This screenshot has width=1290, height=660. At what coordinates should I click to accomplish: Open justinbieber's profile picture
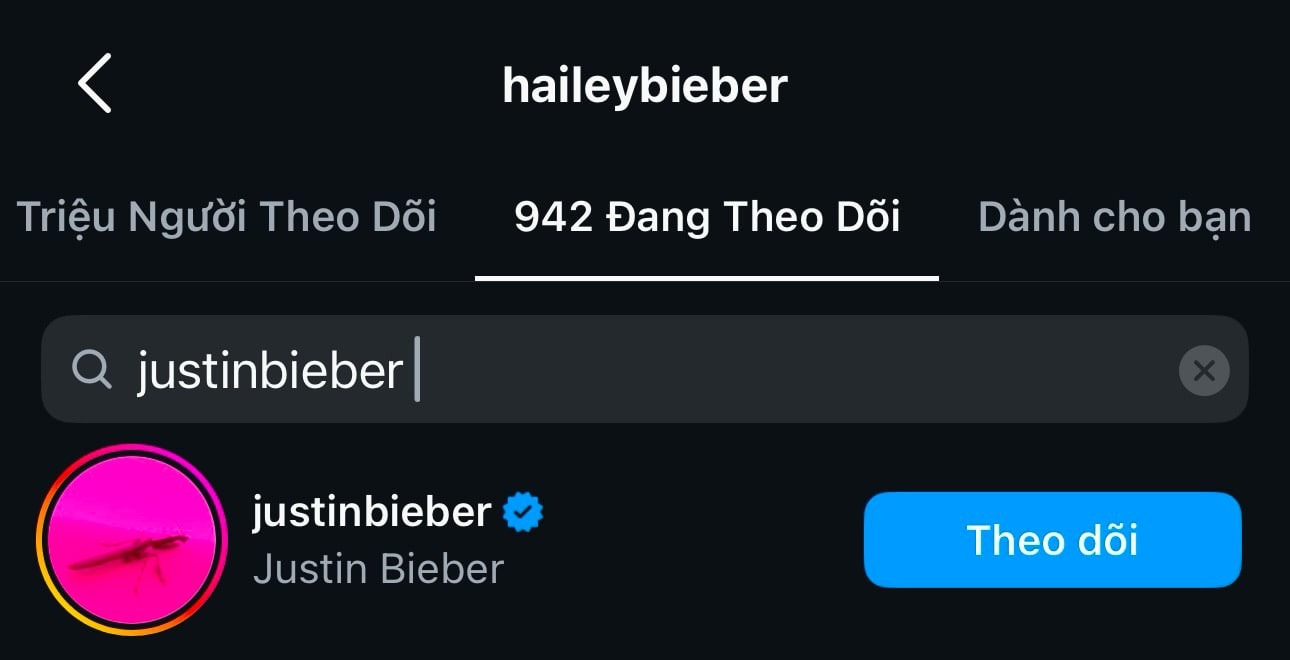point(132,540)
